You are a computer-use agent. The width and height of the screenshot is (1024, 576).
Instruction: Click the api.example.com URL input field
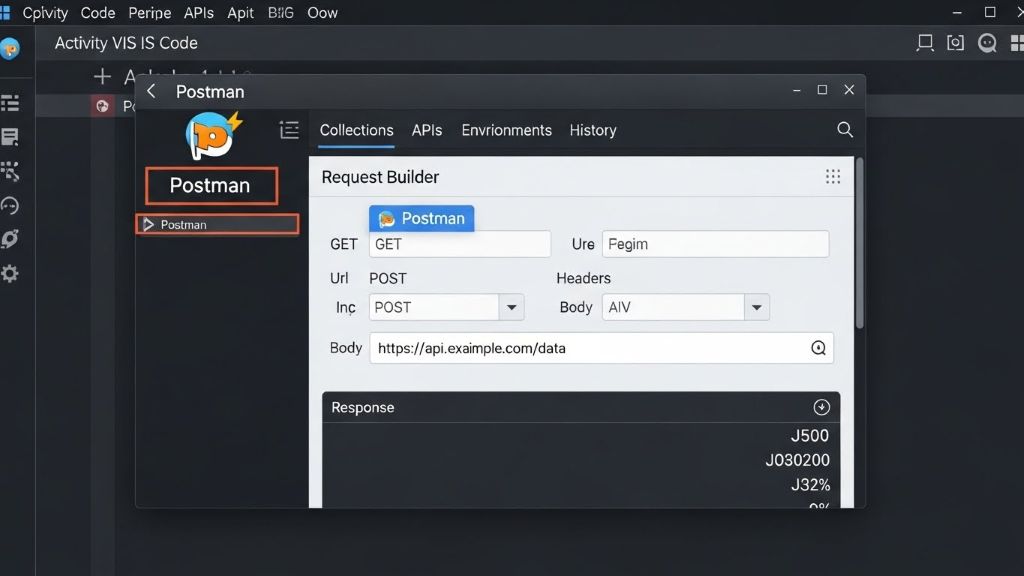click(x=588, y=348)
